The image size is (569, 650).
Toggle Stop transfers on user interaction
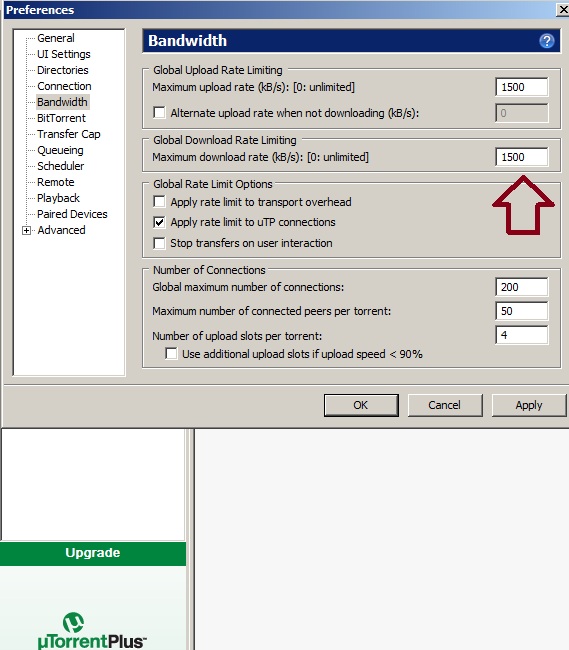click(x=159, y=243)
